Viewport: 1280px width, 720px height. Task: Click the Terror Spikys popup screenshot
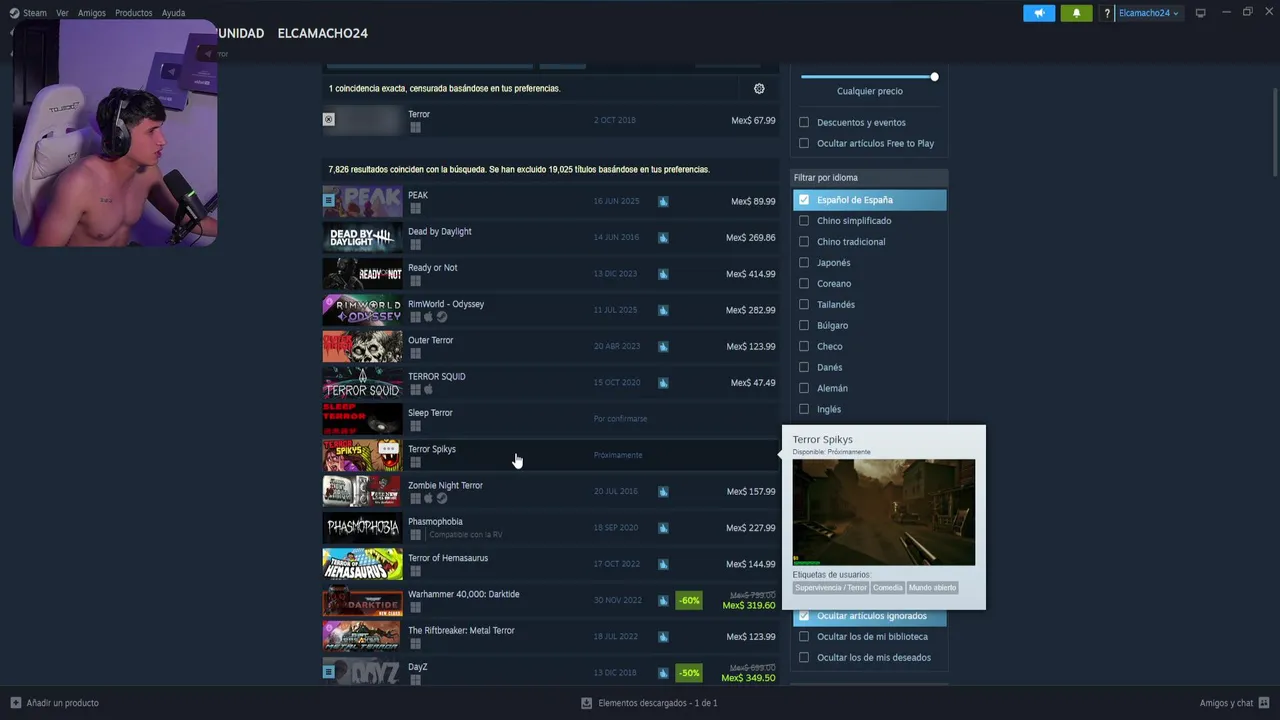click(x=884, y=512)
